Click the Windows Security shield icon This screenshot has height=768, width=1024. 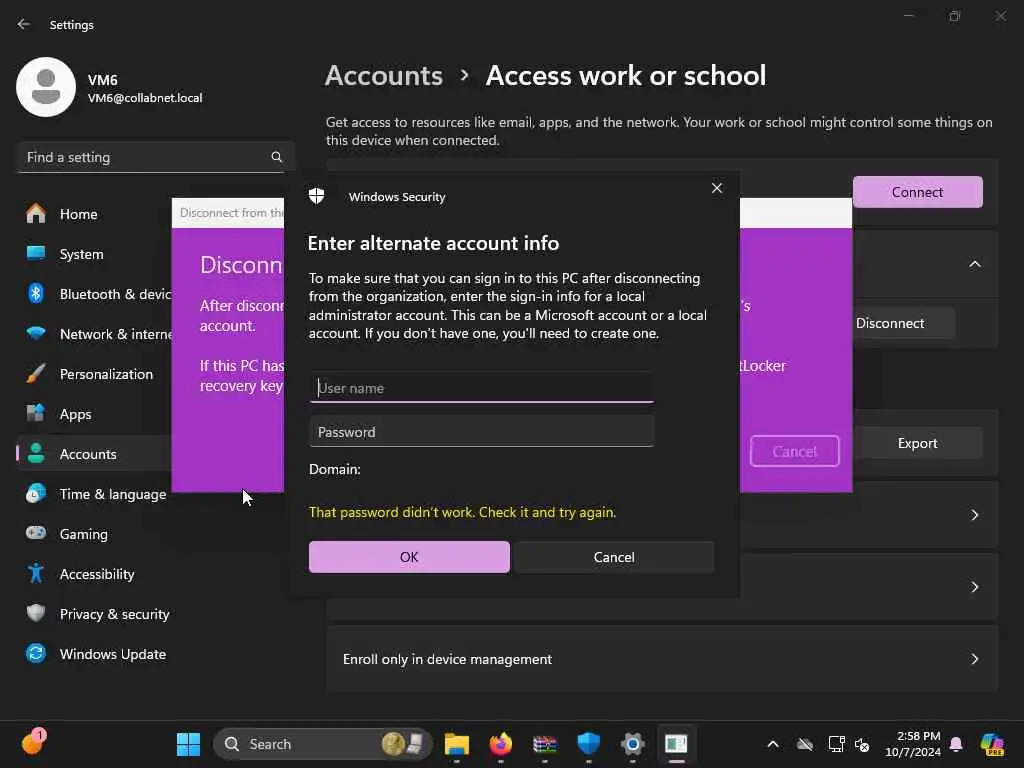(317, 196)
